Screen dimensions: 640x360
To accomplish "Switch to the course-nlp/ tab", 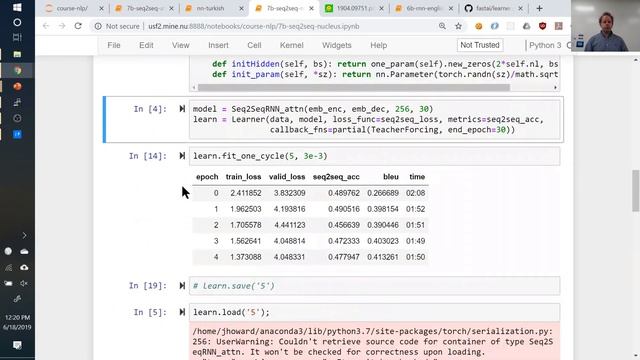I will (x=72, y=8).
